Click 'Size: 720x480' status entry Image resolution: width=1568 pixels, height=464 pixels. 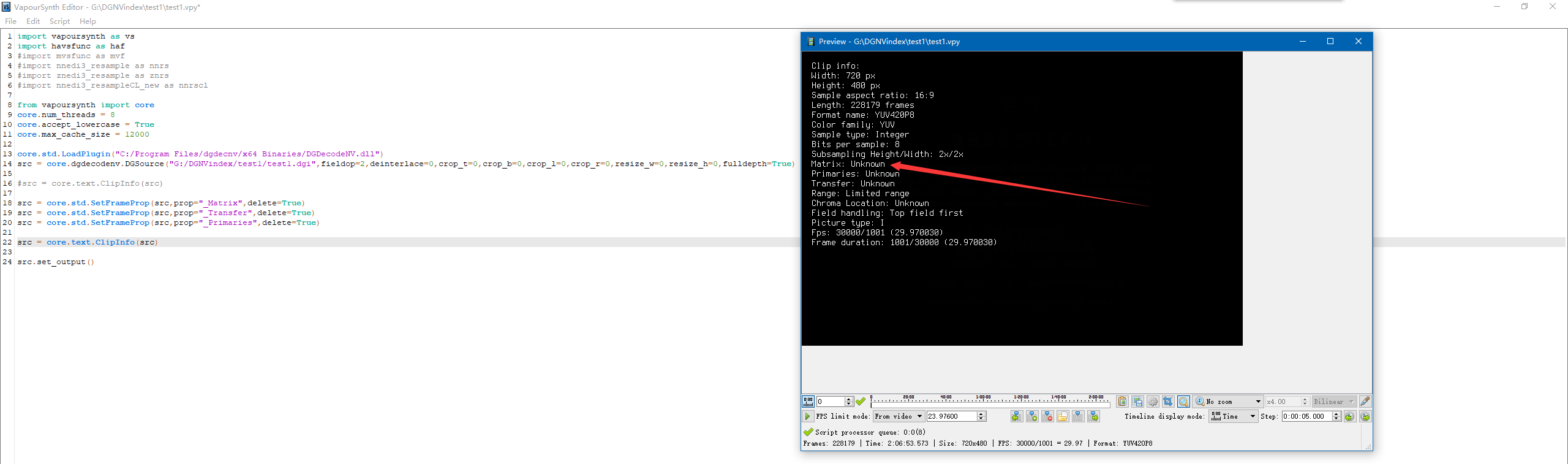click(x=963, y=443)
